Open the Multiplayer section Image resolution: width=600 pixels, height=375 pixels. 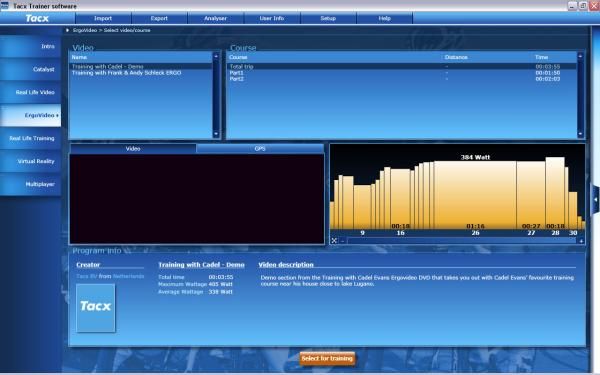coord(30,184)
